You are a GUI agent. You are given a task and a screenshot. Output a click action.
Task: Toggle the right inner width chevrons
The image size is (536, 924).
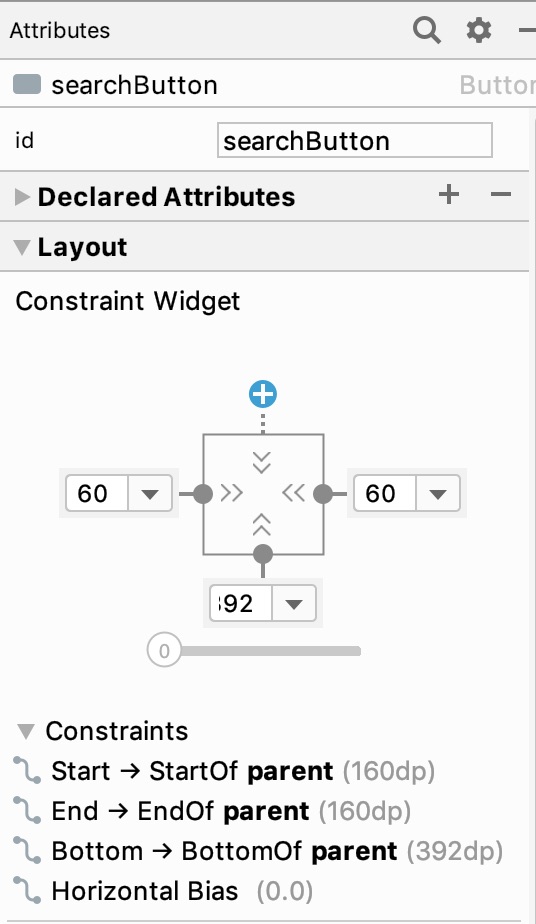pos(293,493)
